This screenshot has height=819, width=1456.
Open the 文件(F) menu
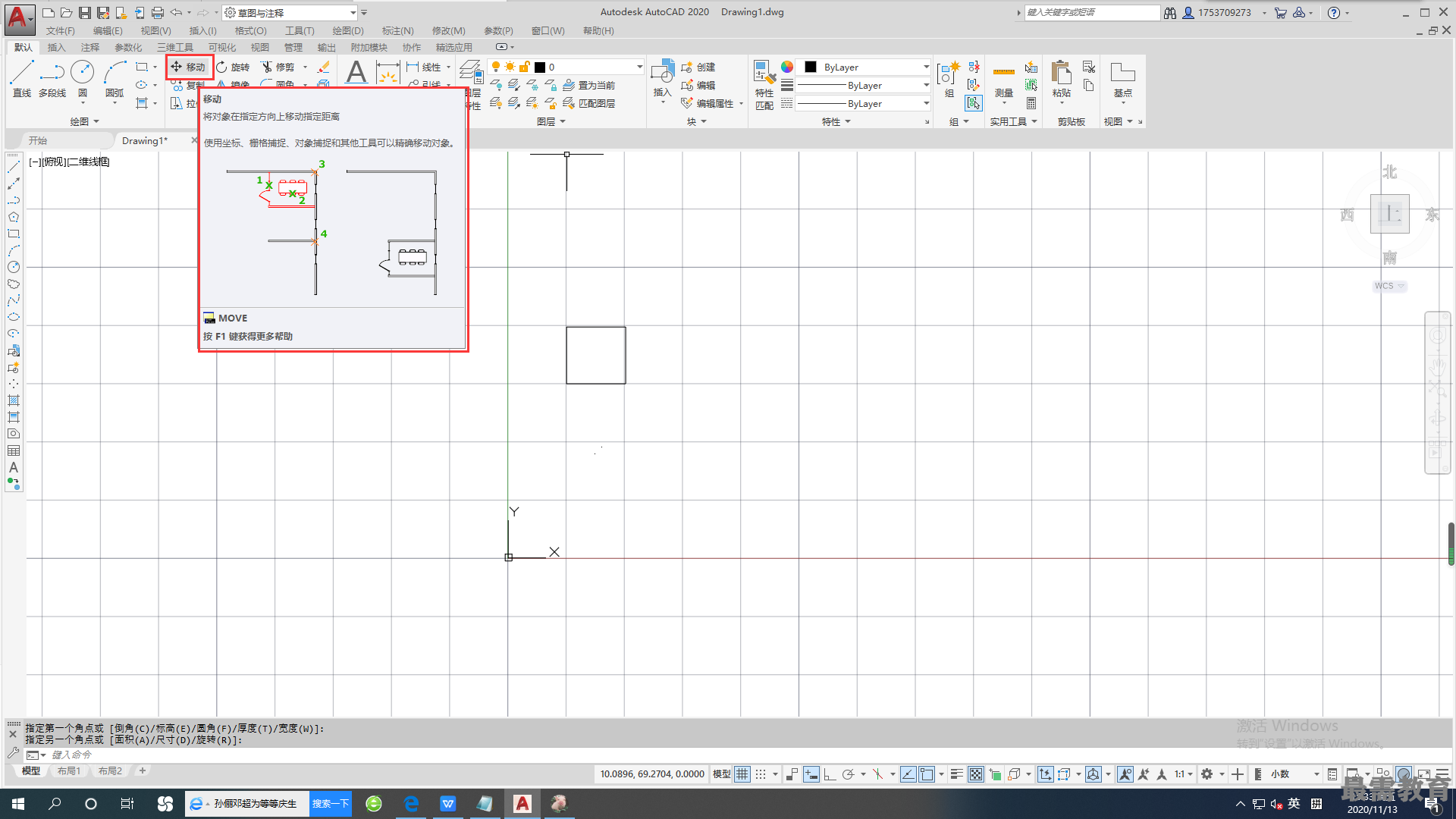click(60, 30)
